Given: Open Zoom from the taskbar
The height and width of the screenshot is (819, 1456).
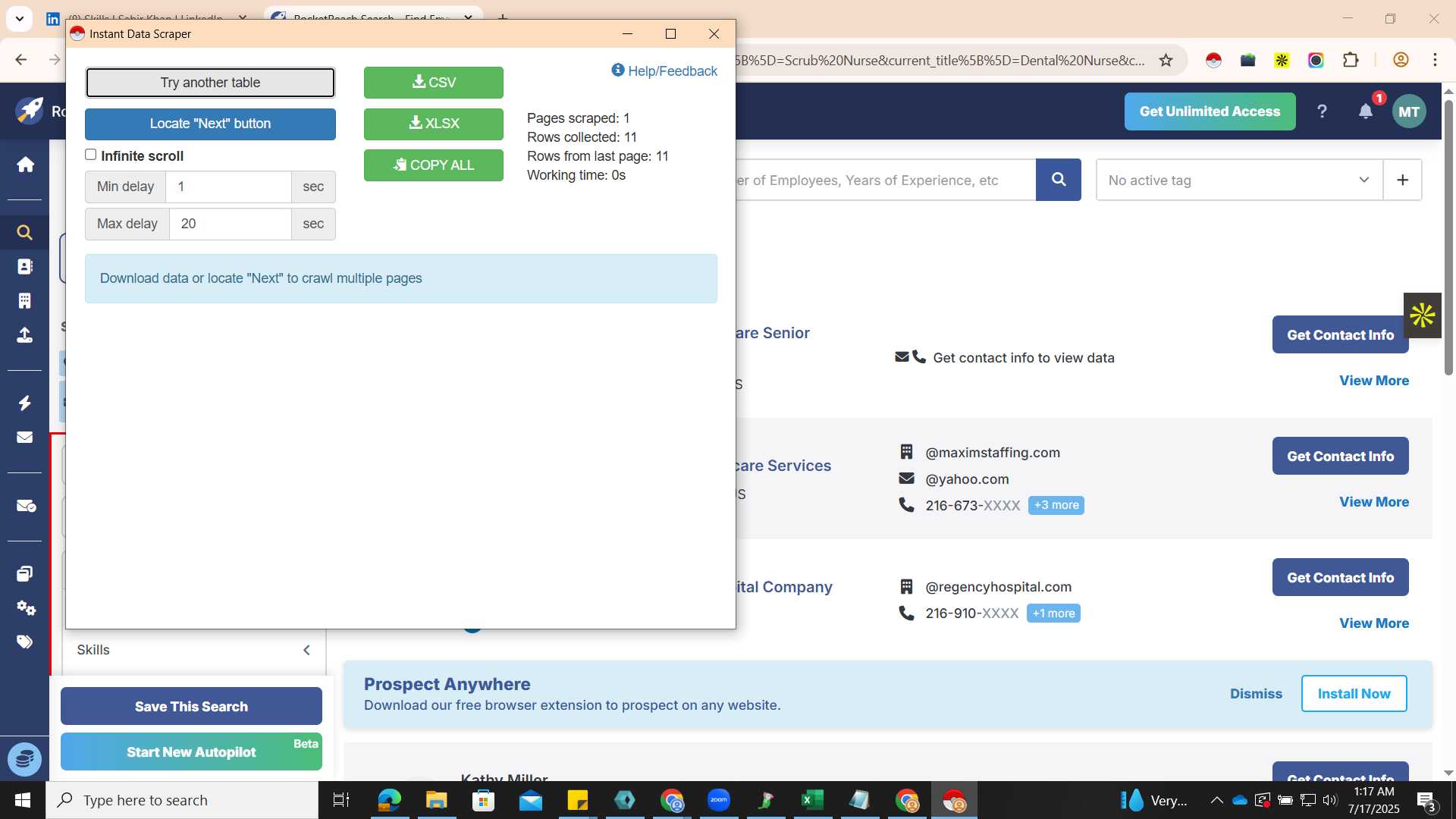Looking at the screenshot, I should click(718, 800).
